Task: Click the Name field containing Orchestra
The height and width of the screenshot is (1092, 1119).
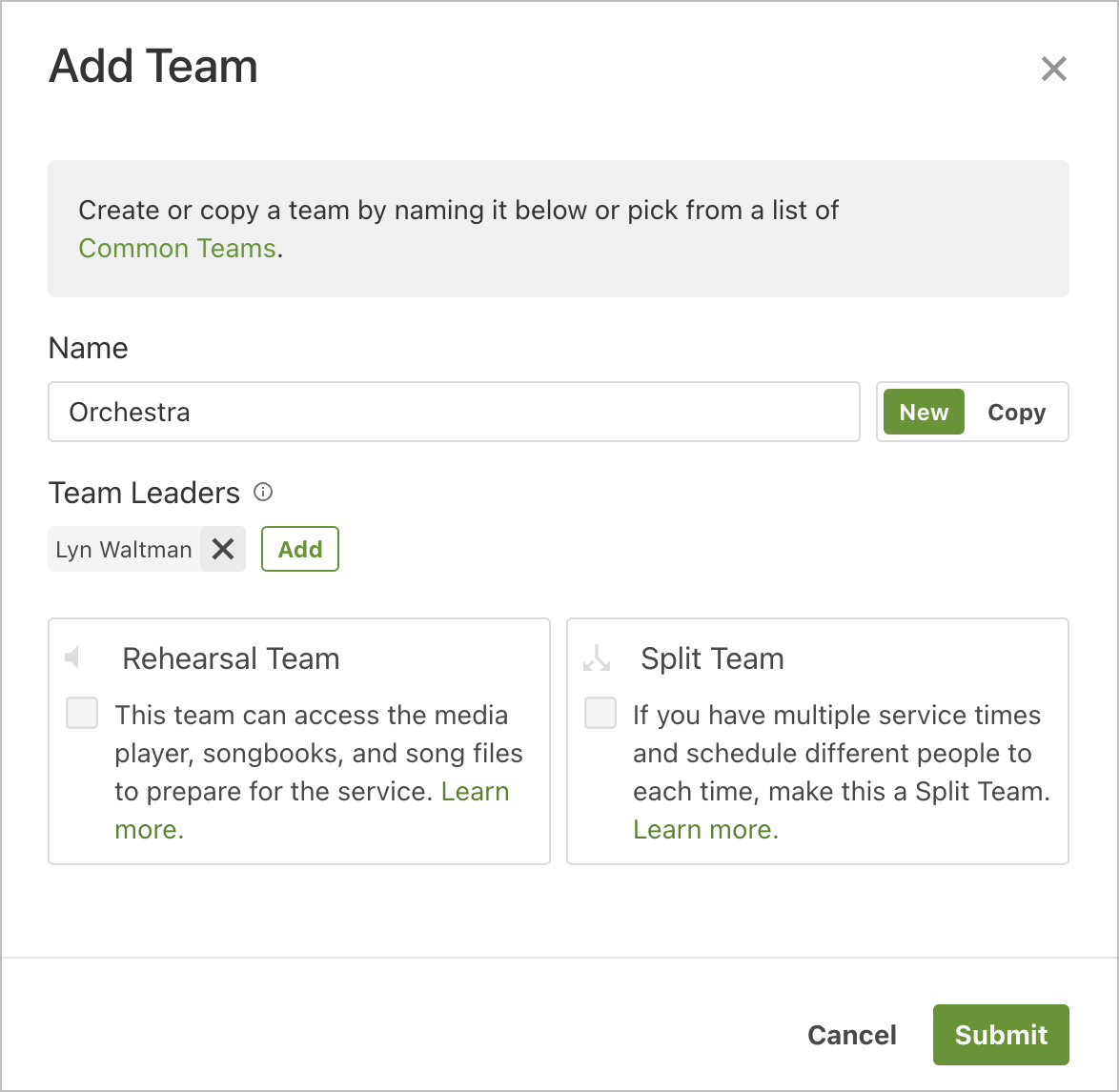Action: click(x=454, y=412)
